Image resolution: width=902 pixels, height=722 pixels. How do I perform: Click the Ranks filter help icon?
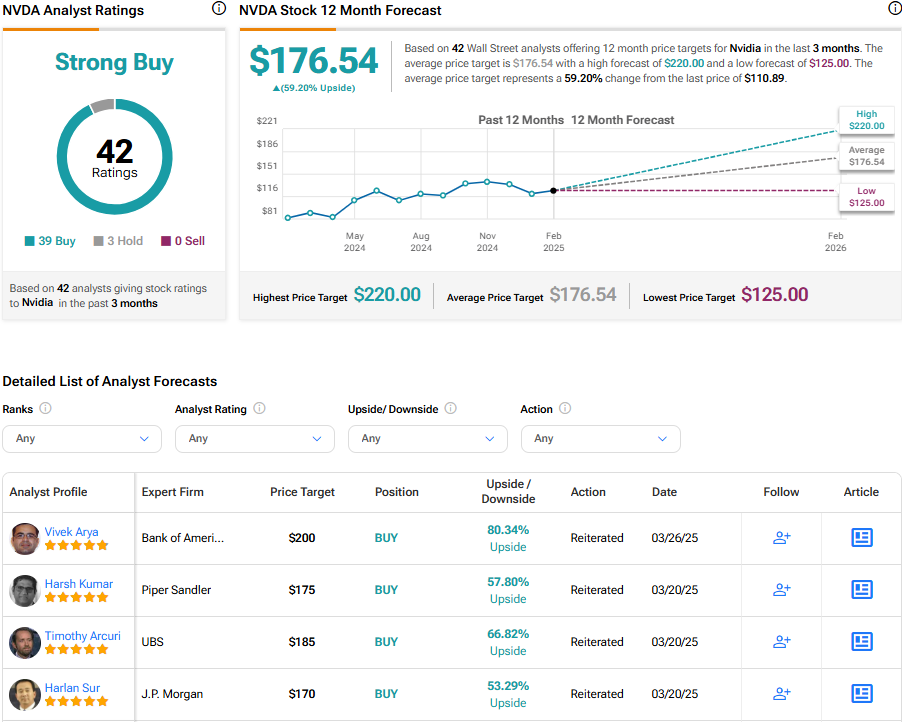[46, 409]
